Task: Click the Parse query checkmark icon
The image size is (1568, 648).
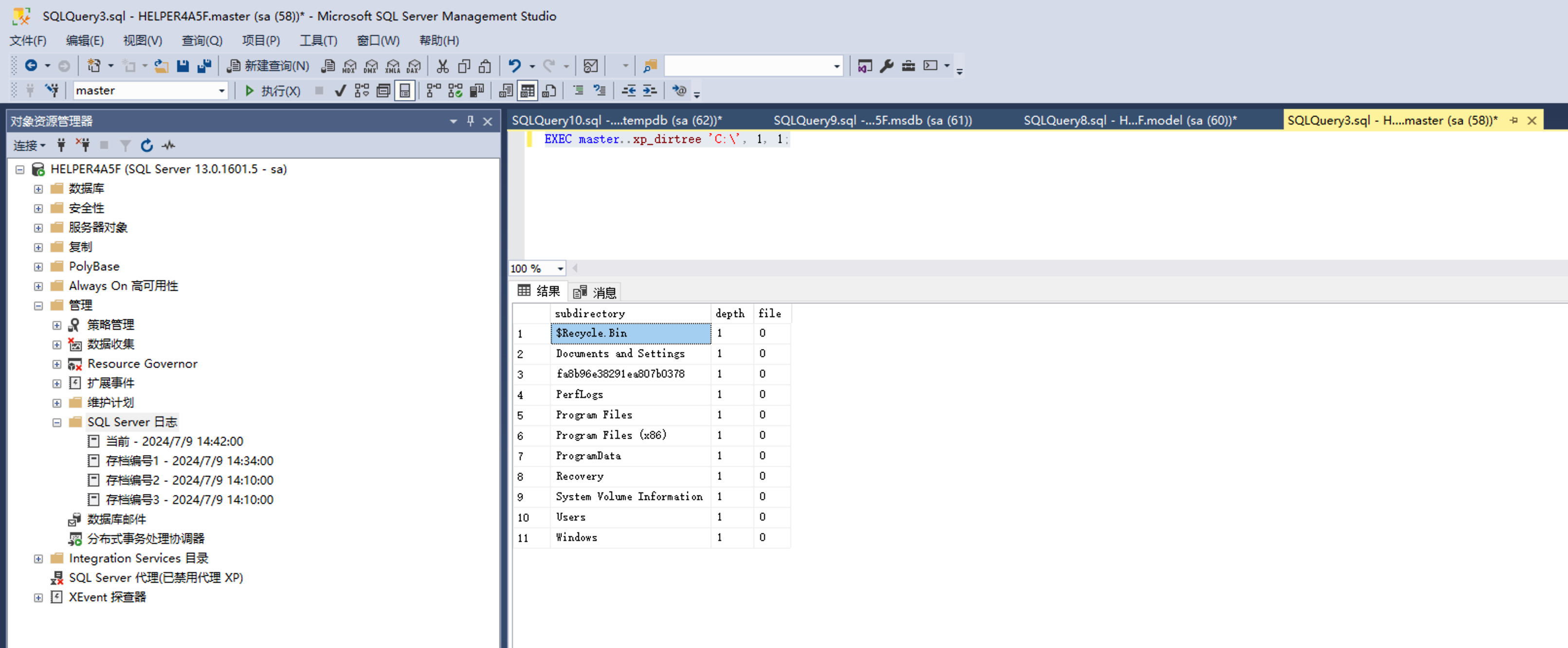Action: click(x=340, y=90)
